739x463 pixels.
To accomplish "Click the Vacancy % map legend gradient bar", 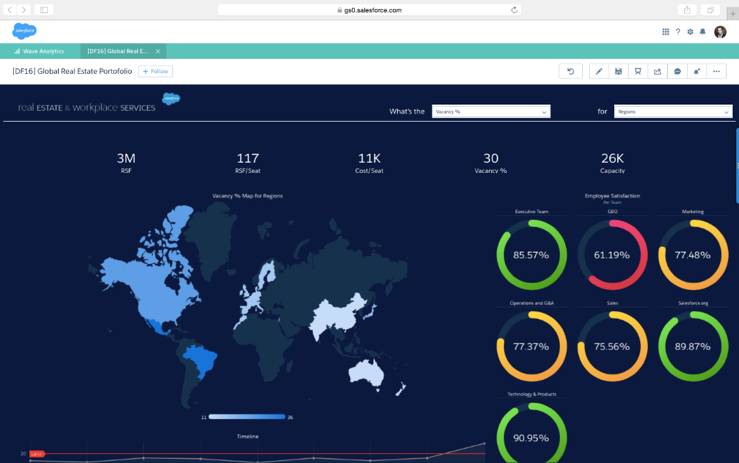I will [247, 417].
